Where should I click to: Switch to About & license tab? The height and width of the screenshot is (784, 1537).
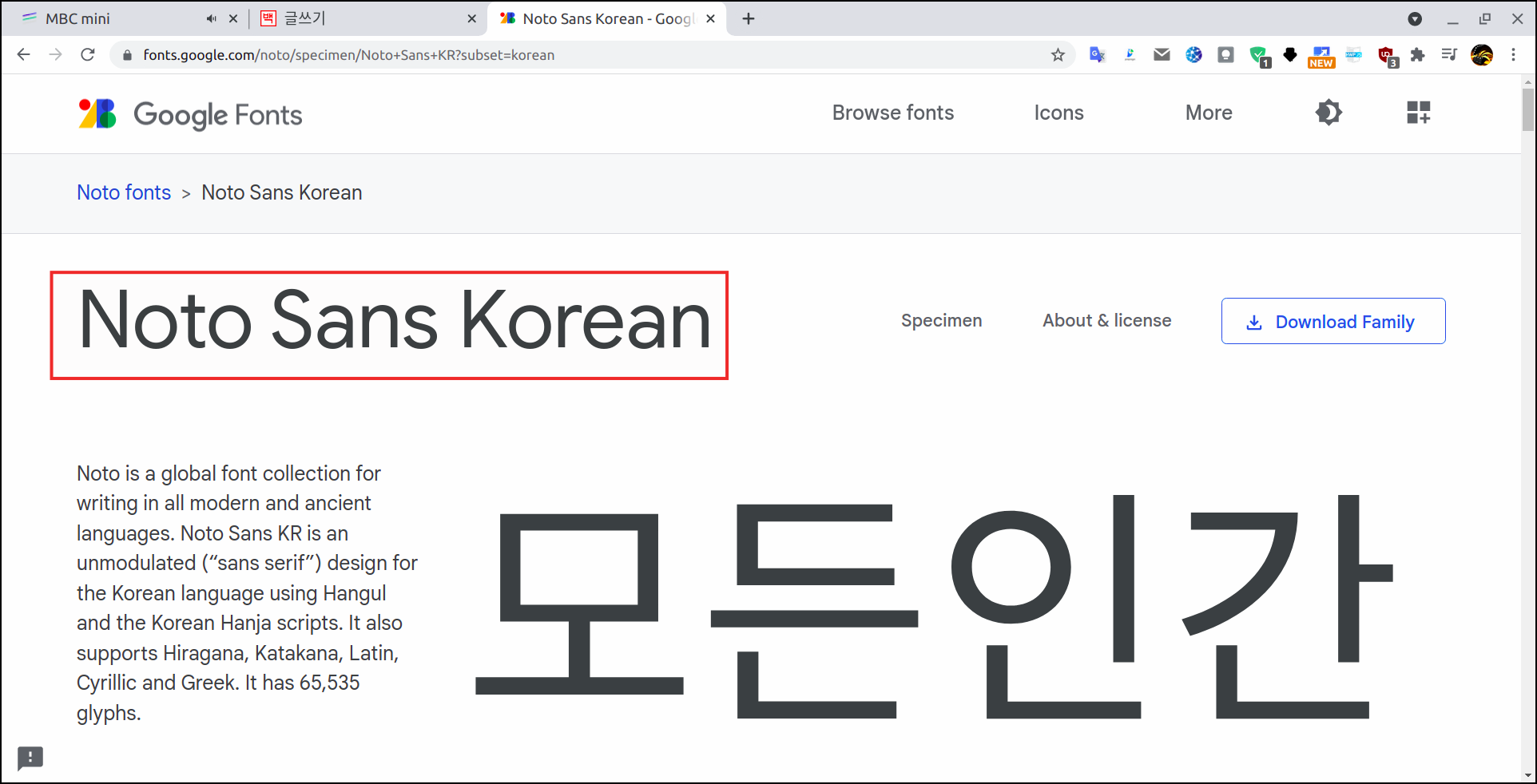point(1107,320)
